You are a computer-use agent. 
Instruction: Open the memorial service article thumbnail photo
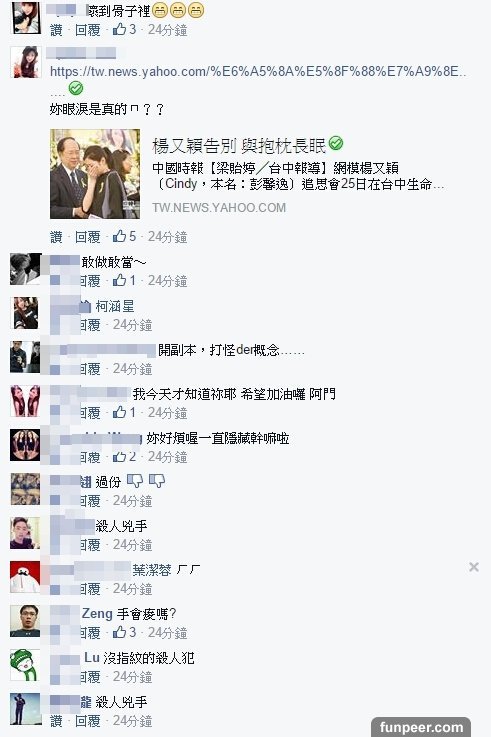pyautogui.click(x=95, y=174)
